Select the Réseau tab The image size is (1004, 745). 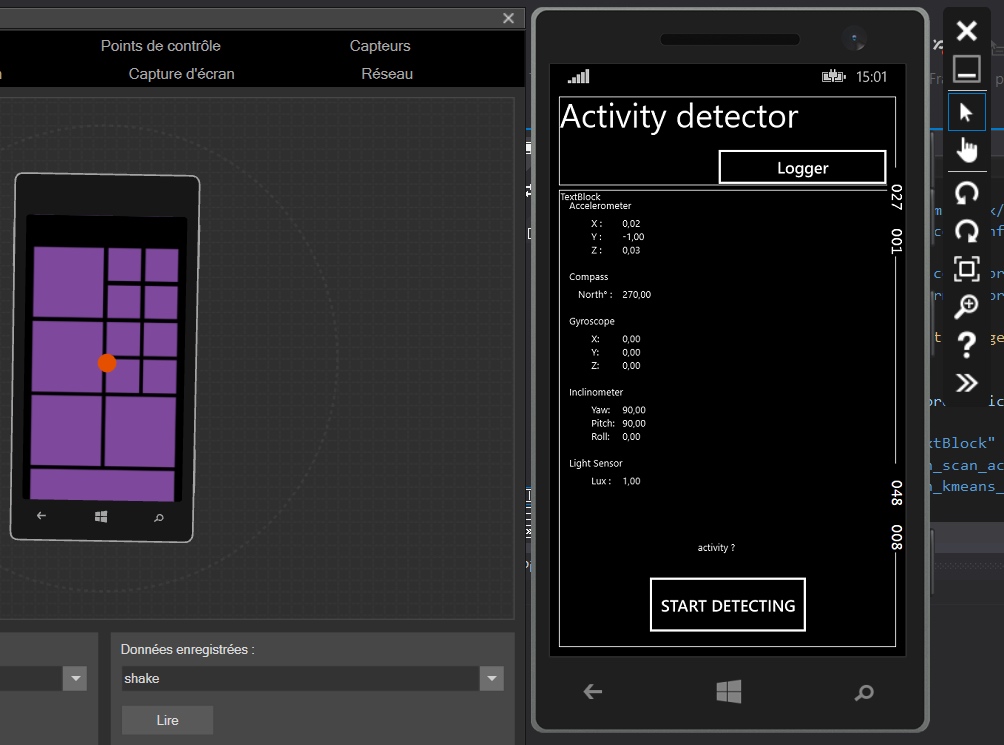point(387,74)
